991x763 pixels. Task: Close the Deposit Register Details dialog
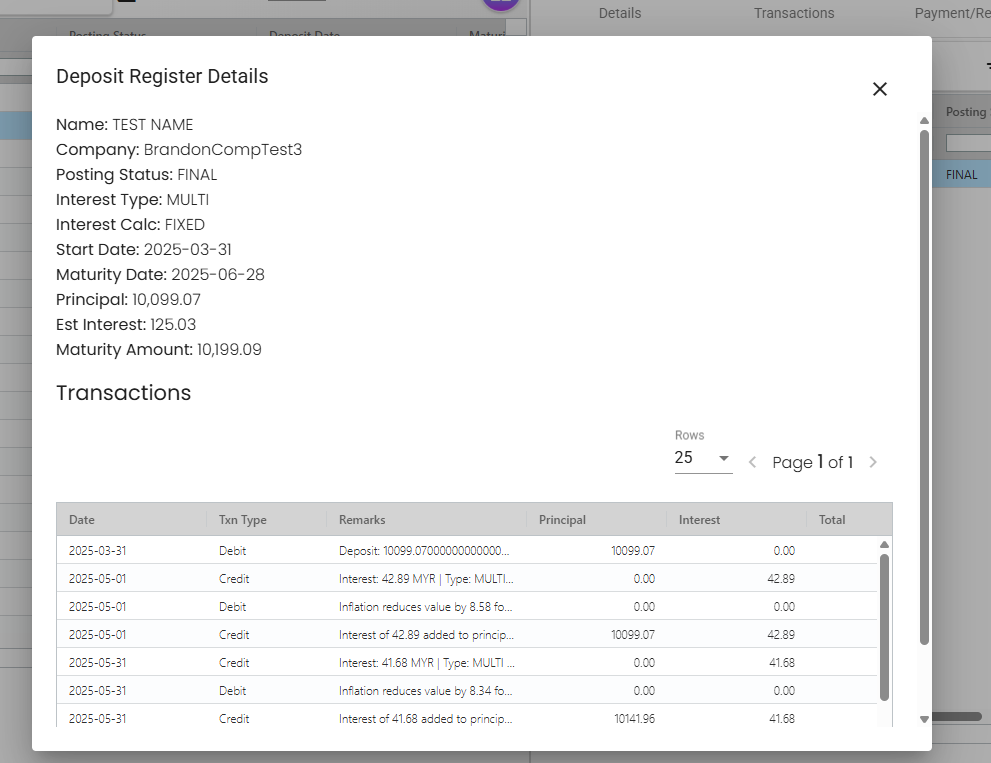[x=879, y=88]
